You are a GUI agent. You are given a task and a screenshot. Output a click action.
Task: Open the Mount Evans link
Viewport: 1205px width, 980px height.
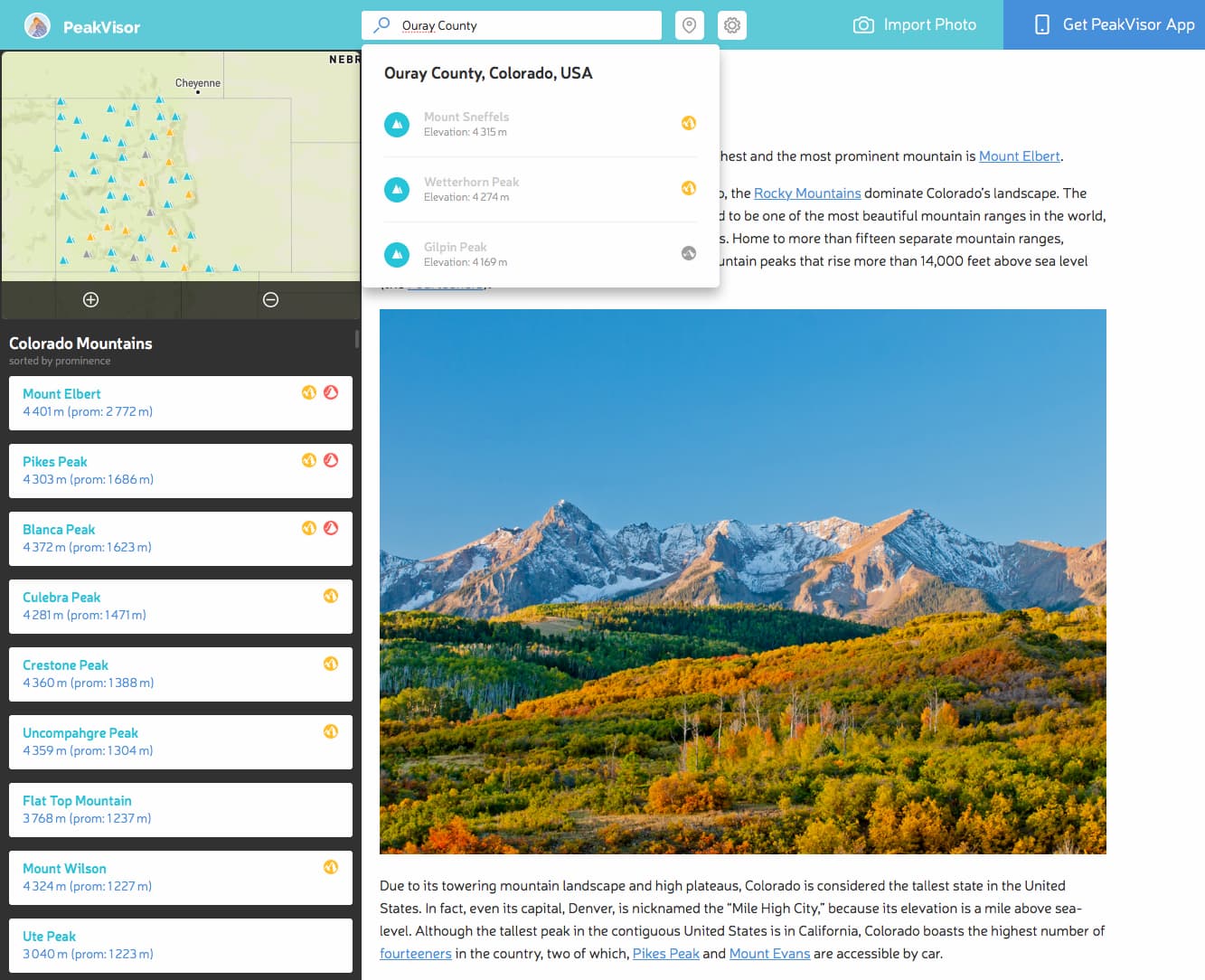point(769,954)
